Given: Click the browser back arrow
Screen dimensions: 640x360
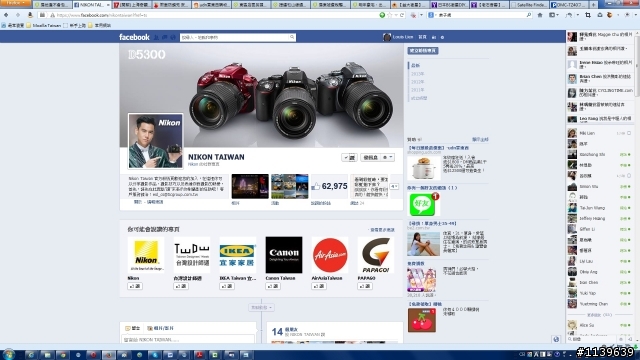Looking at the screenshot, I should click(x=6, y=15).
